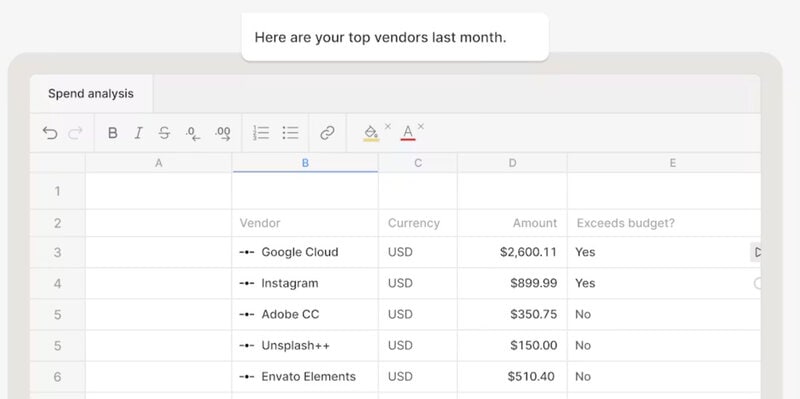The height and width of the screenshot is (399, 800).
Task: Click the Currency header cell
Action: [x=418, y=223]
